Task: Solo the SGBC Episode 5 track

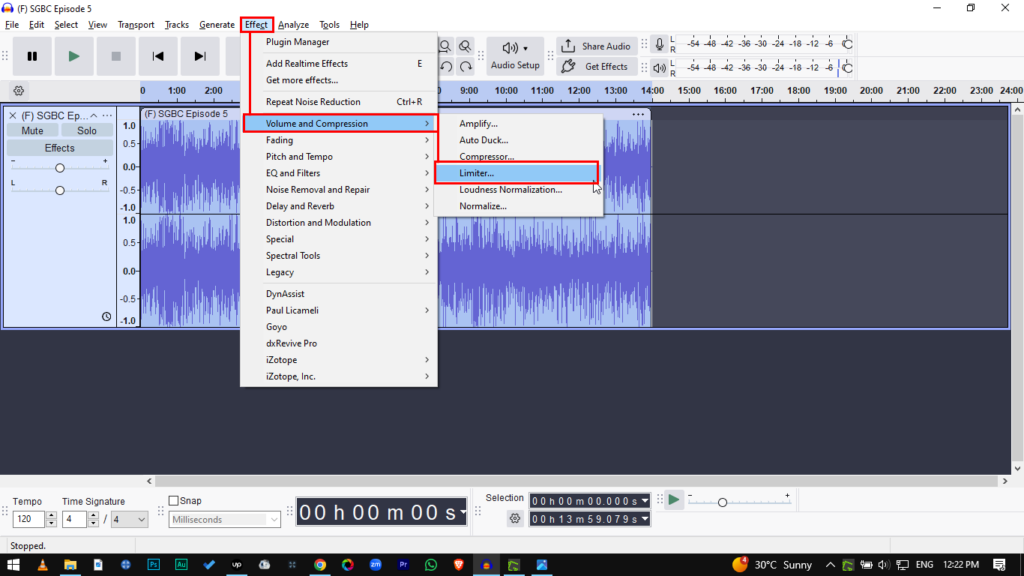Action: pyautogui.click(x=87, y=131)
